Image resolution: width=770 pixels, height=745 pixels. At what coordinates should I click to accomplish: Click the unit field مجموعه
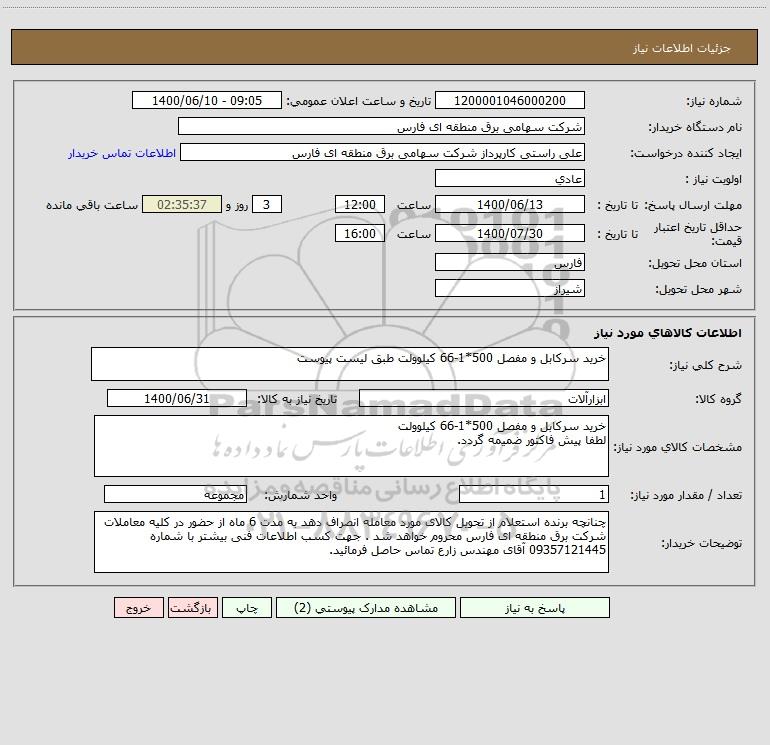(x=175, y=494)
